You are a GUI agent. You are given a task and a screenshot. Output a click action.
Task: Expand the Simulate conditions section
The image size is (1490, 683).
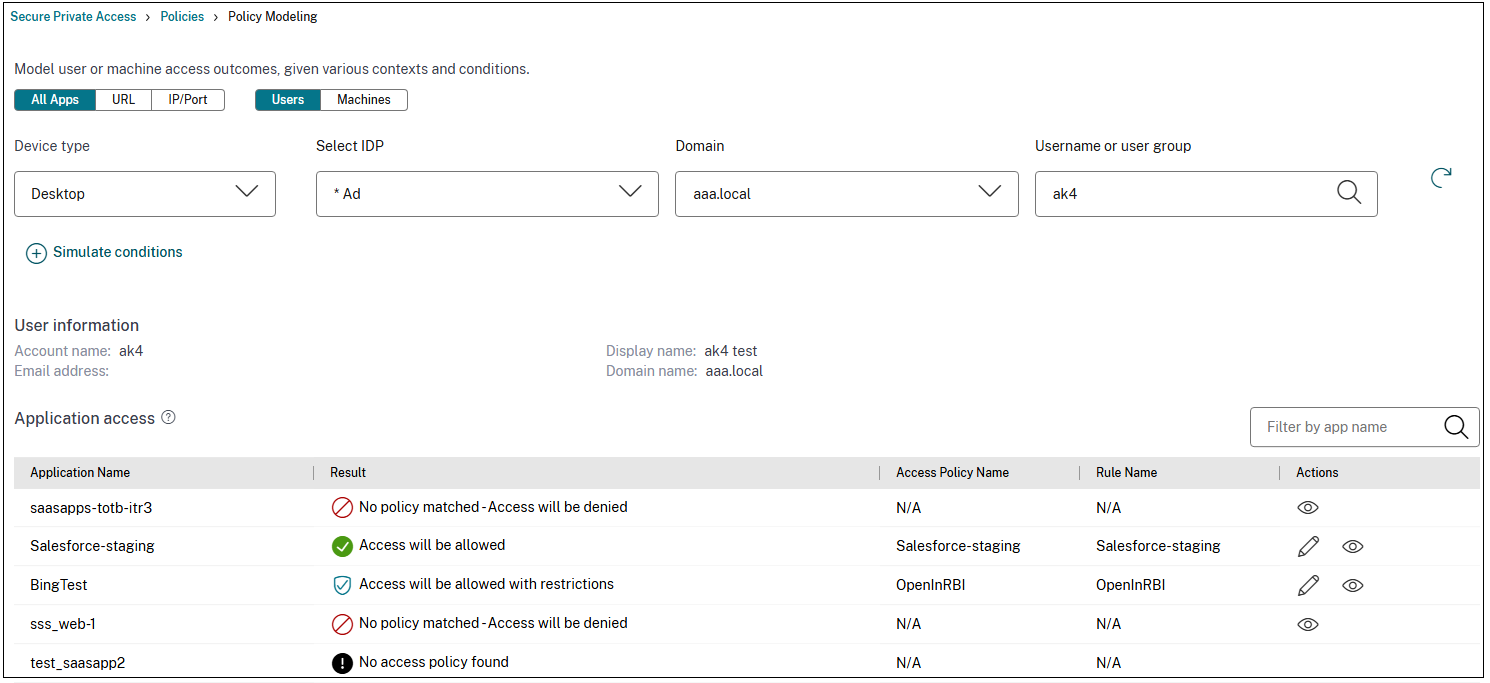(x=104, y=252)
